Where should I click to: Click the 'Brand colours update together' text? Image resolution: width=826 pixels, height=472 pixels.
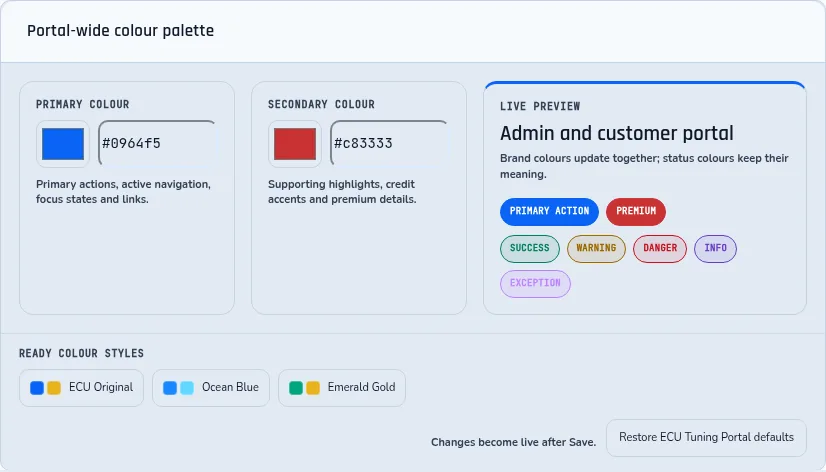644,166
